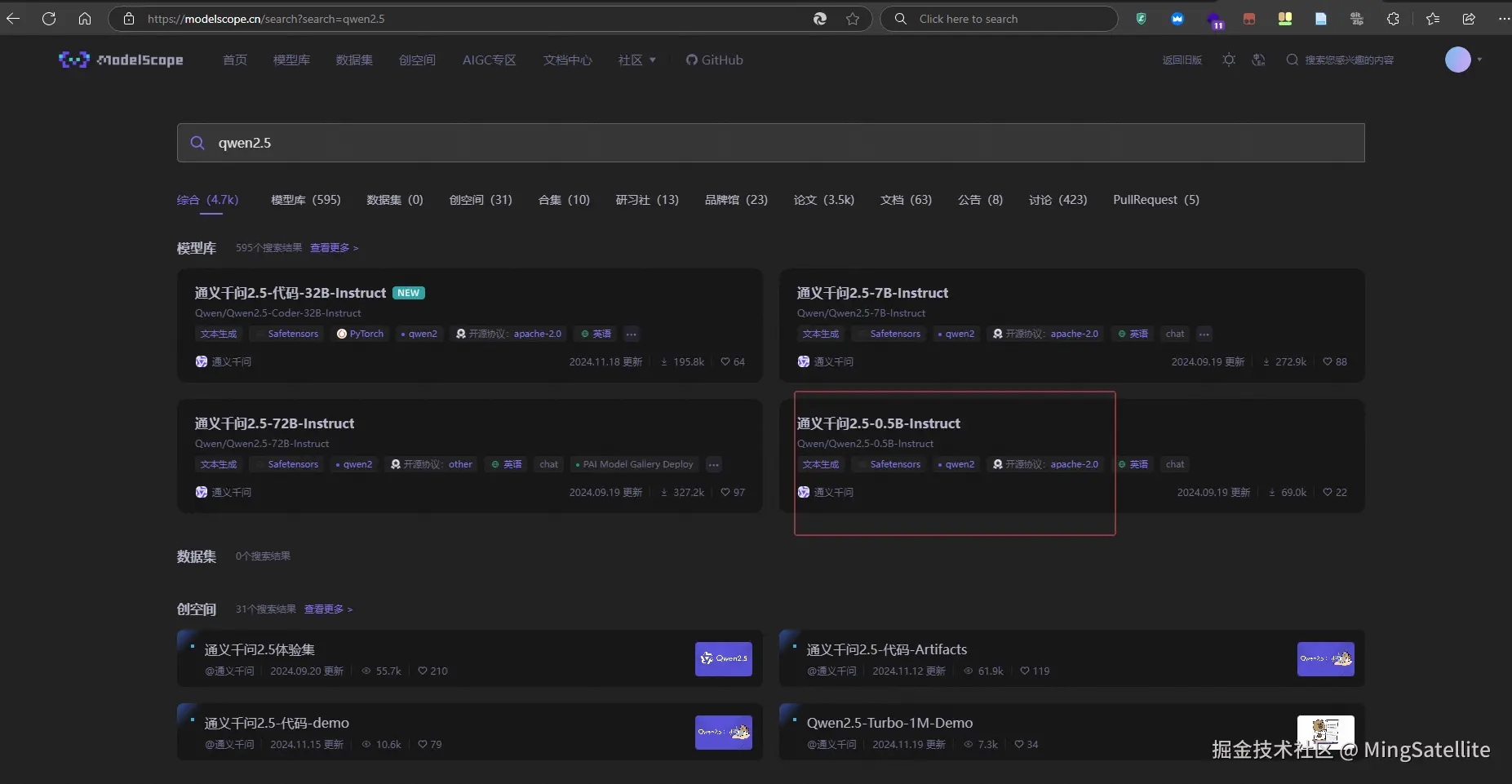
Task: Click the 返回旧版 link
Action: click(x=1182, y=60)
